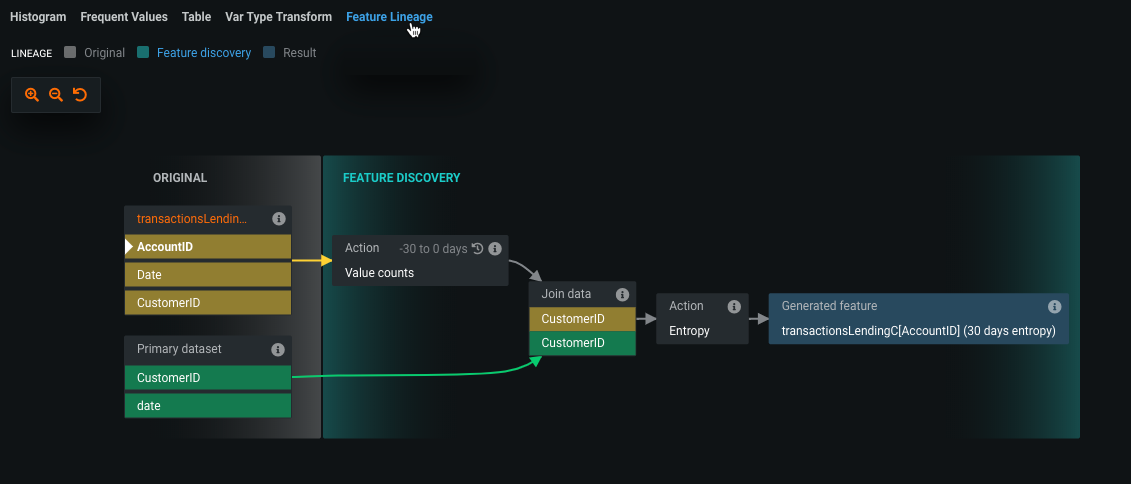Open the Frequent Values tab
This screenshot has height=484, width=1131.
click(124, 17)
